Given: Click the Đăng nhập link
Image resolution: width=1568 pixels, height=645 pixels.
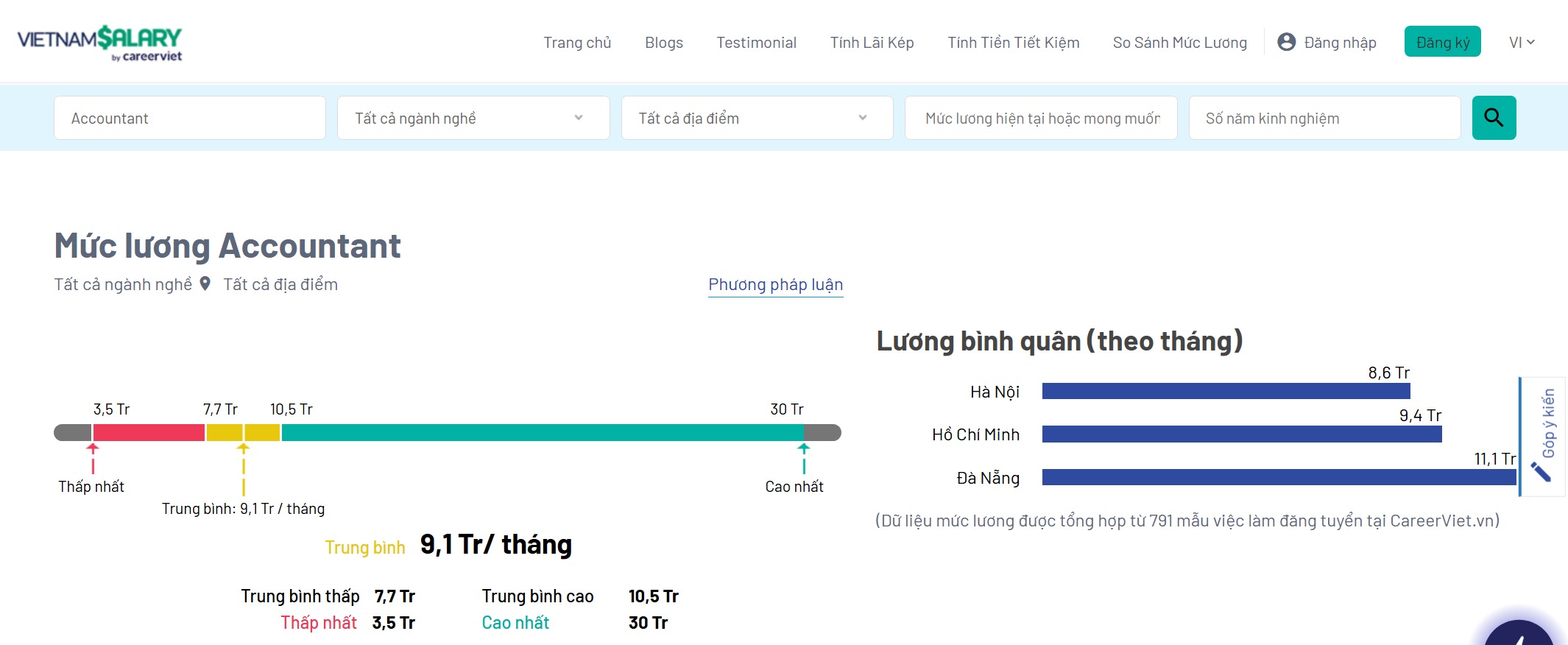Looking at the screenshot, I should [x=1340, y=43].
